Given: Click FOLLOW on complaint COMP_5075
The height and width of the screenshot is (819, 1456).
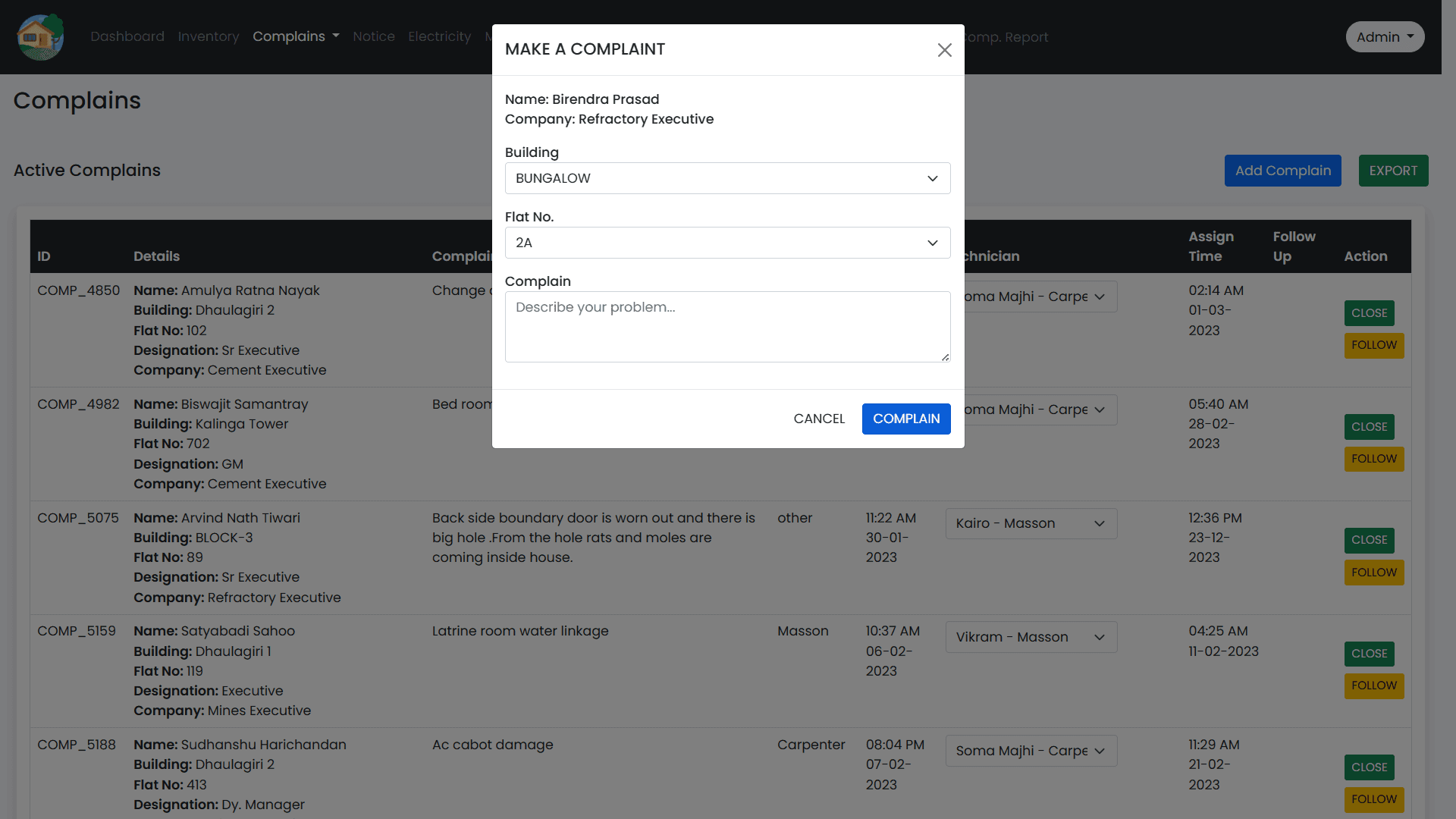Looking at the screenshot, I should (1373, 572).
